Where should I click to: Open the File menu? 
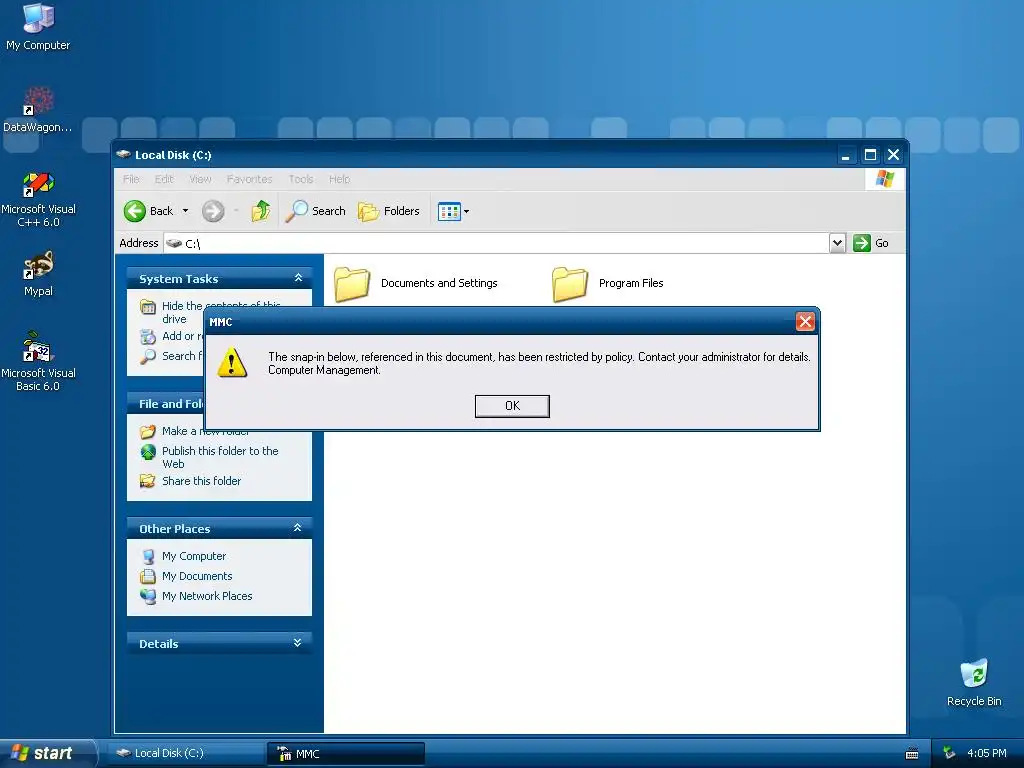pyautogui.click(x=131, y=179)
